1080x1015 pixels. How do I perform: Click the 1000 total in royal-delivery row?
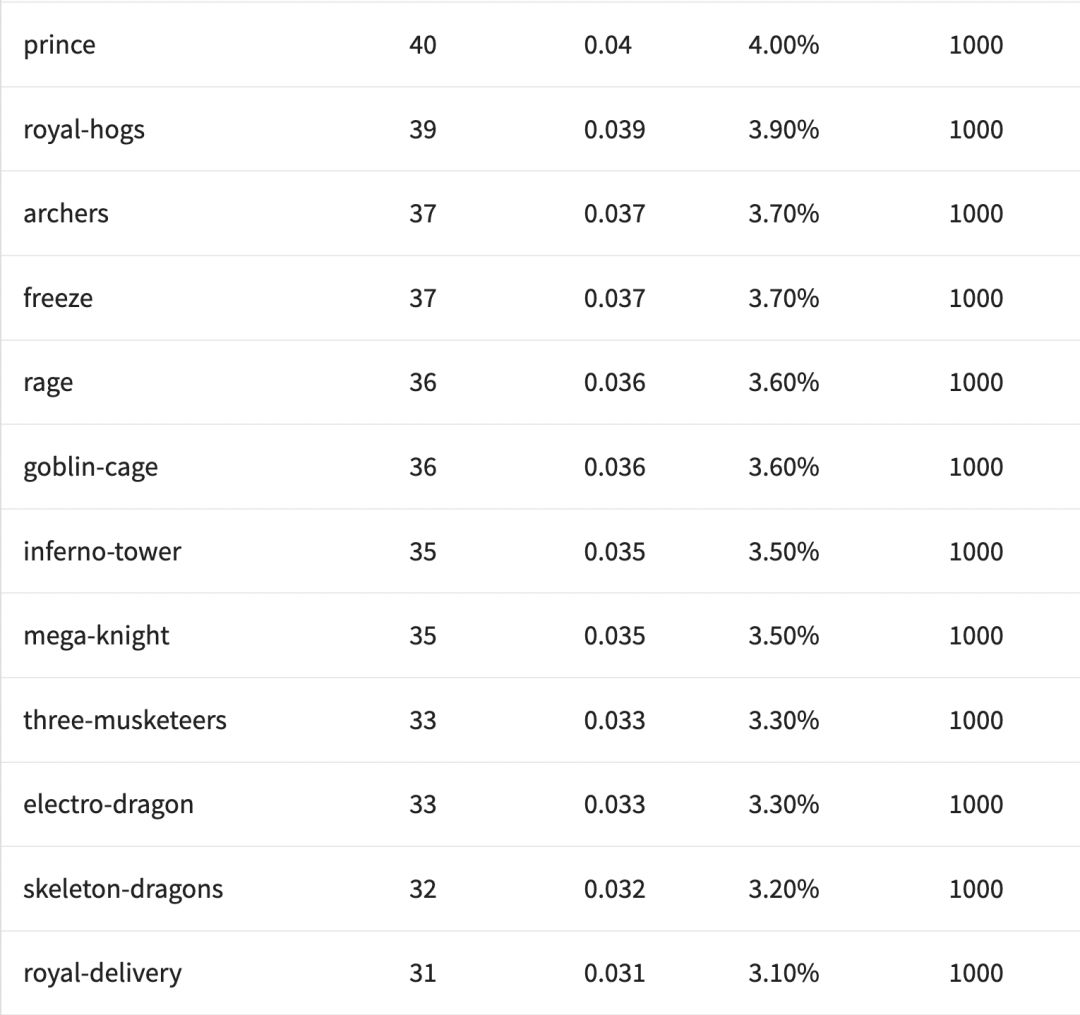(976, 973)
